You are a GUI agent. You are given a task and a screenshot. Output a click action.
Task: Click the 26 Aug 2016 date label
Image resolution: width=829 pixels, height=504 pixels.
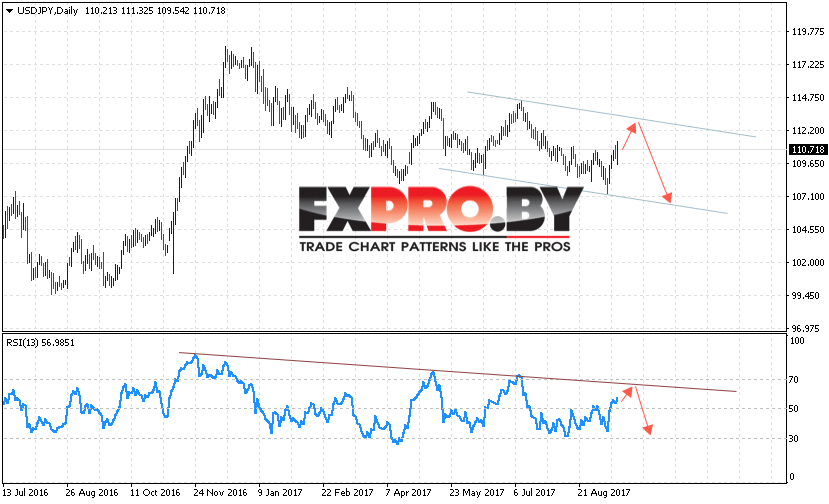pyautogui.click(x=91, y=492)
